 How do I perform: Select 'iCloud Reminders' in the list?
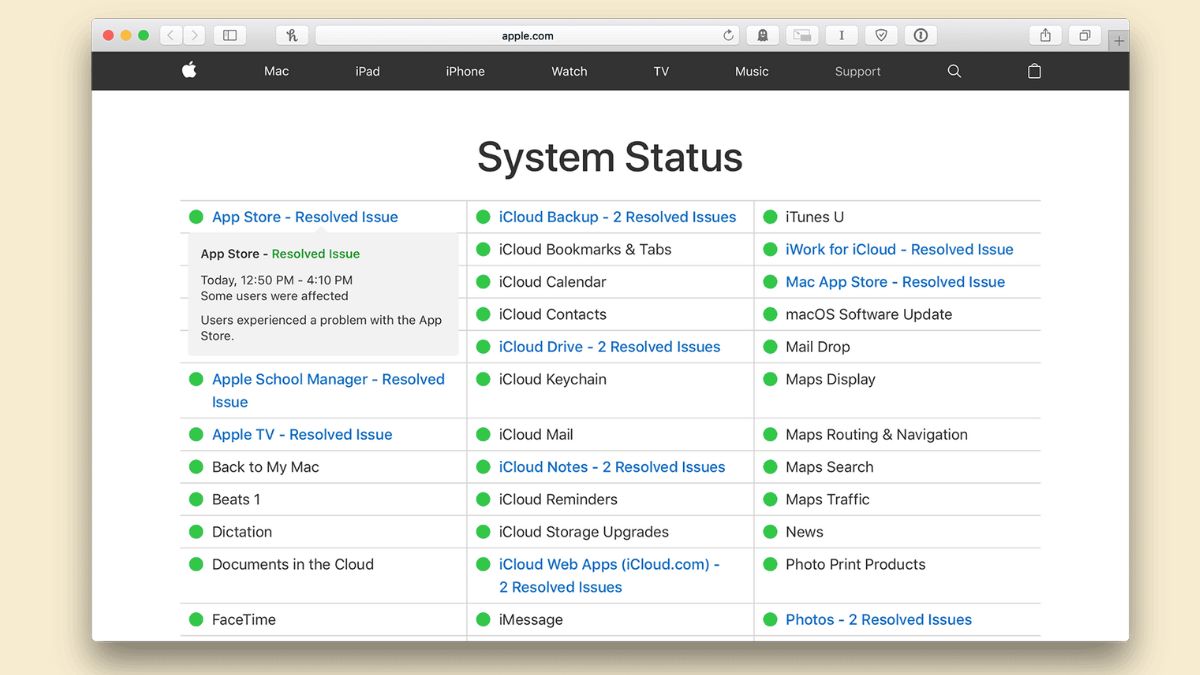pos(558,500)
